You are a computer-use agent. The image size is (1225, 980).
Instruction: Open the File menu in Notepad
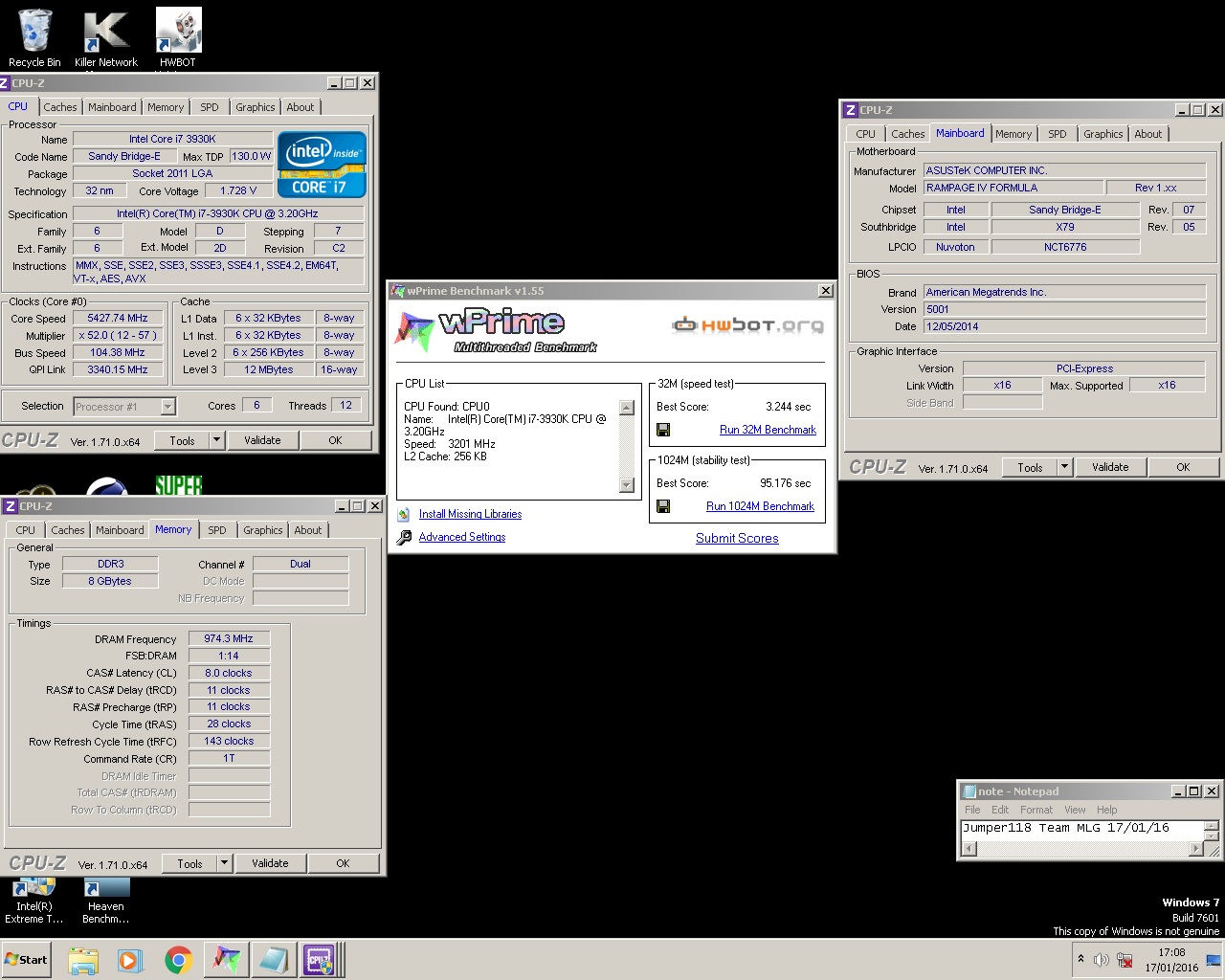[x=972, y=810]
